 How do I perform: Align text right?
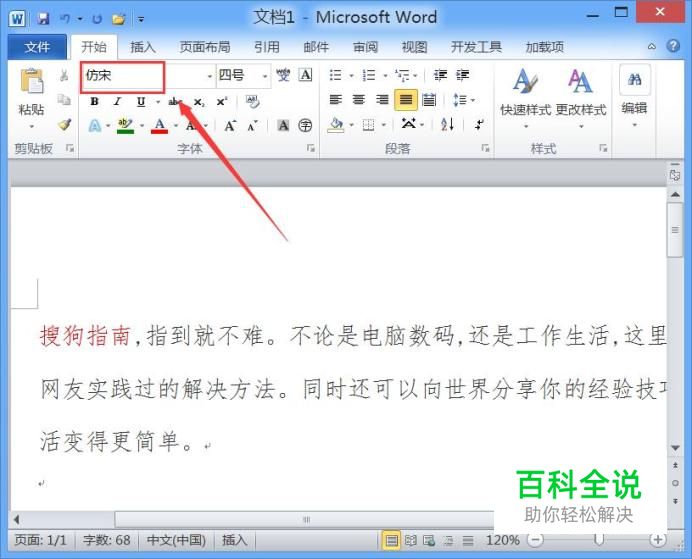click(382, 100)
